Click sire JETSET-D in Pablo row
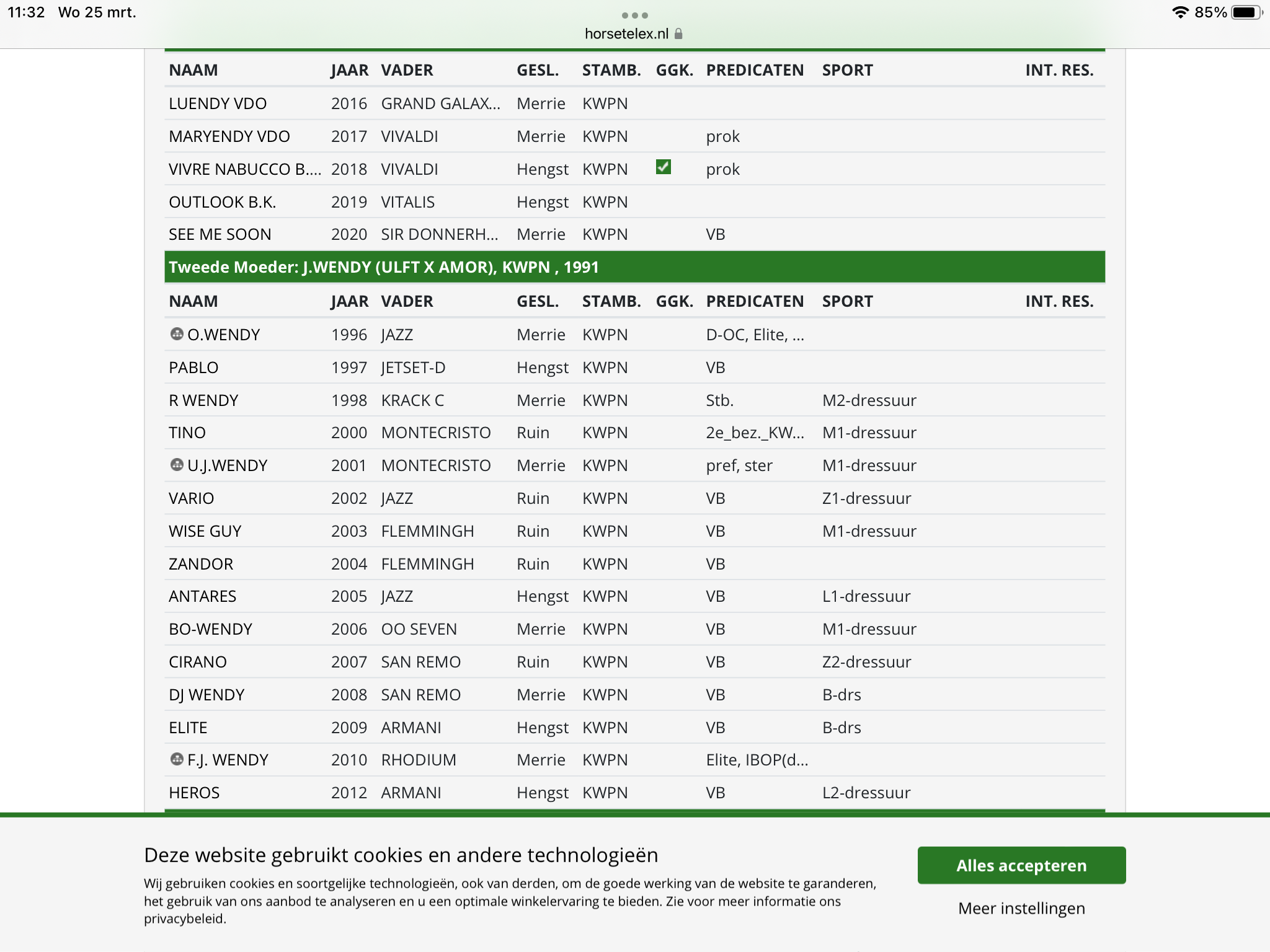The height and width of the screenshot is (952, 1270). click(414, 368)
